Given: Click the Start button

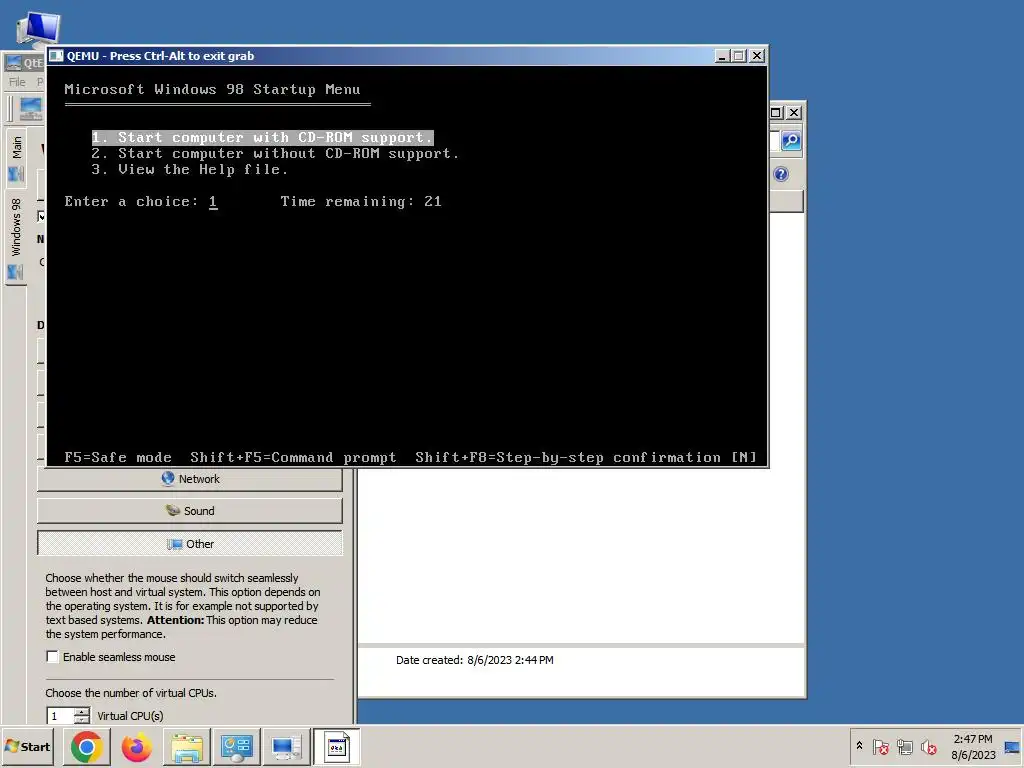Looking at the screenshot, I should pyautogui.click(x=27, y=746).
